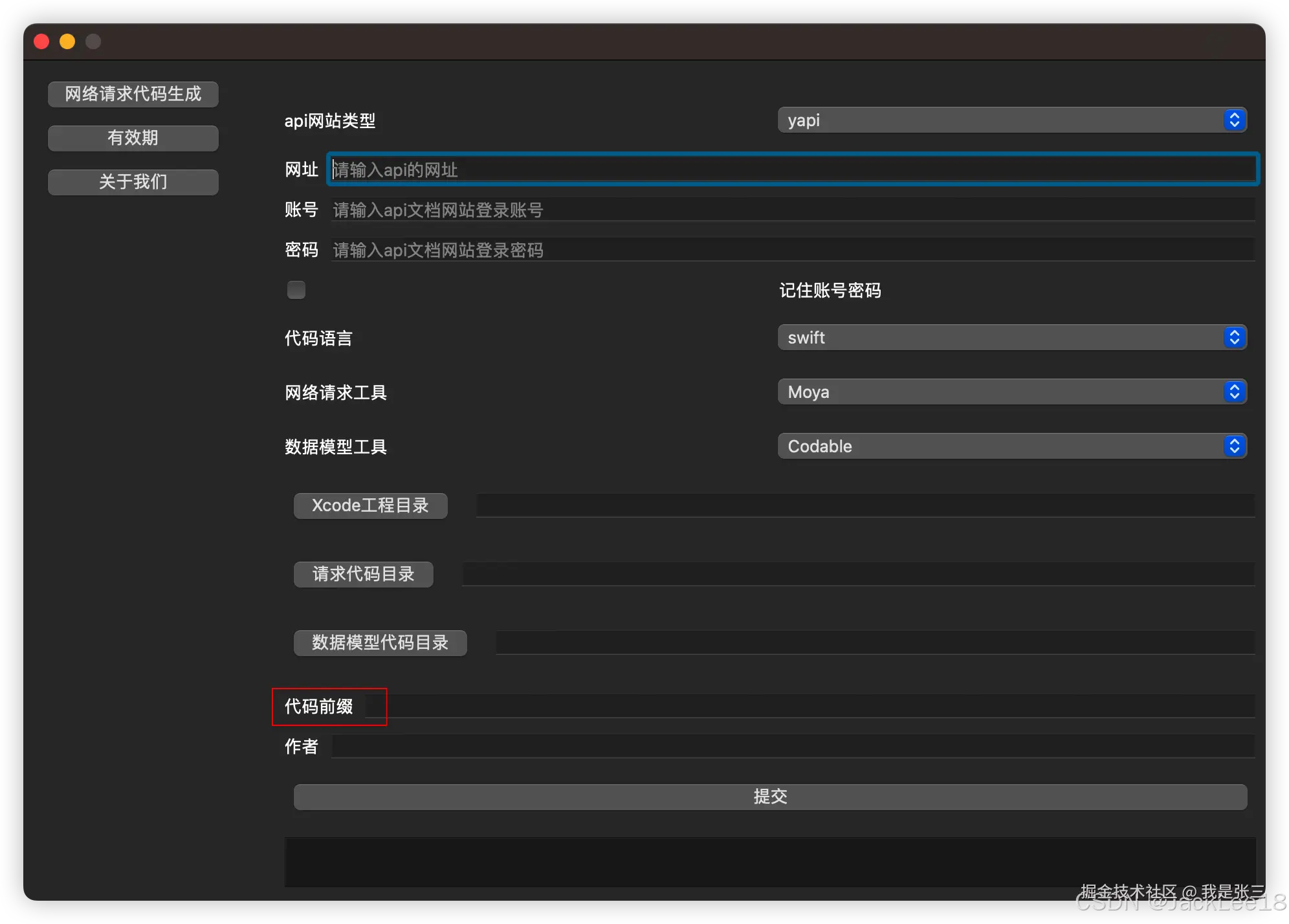Click the 请求代码目录 button
Viewport: 1289px width, 924px height.
point(363,574)
